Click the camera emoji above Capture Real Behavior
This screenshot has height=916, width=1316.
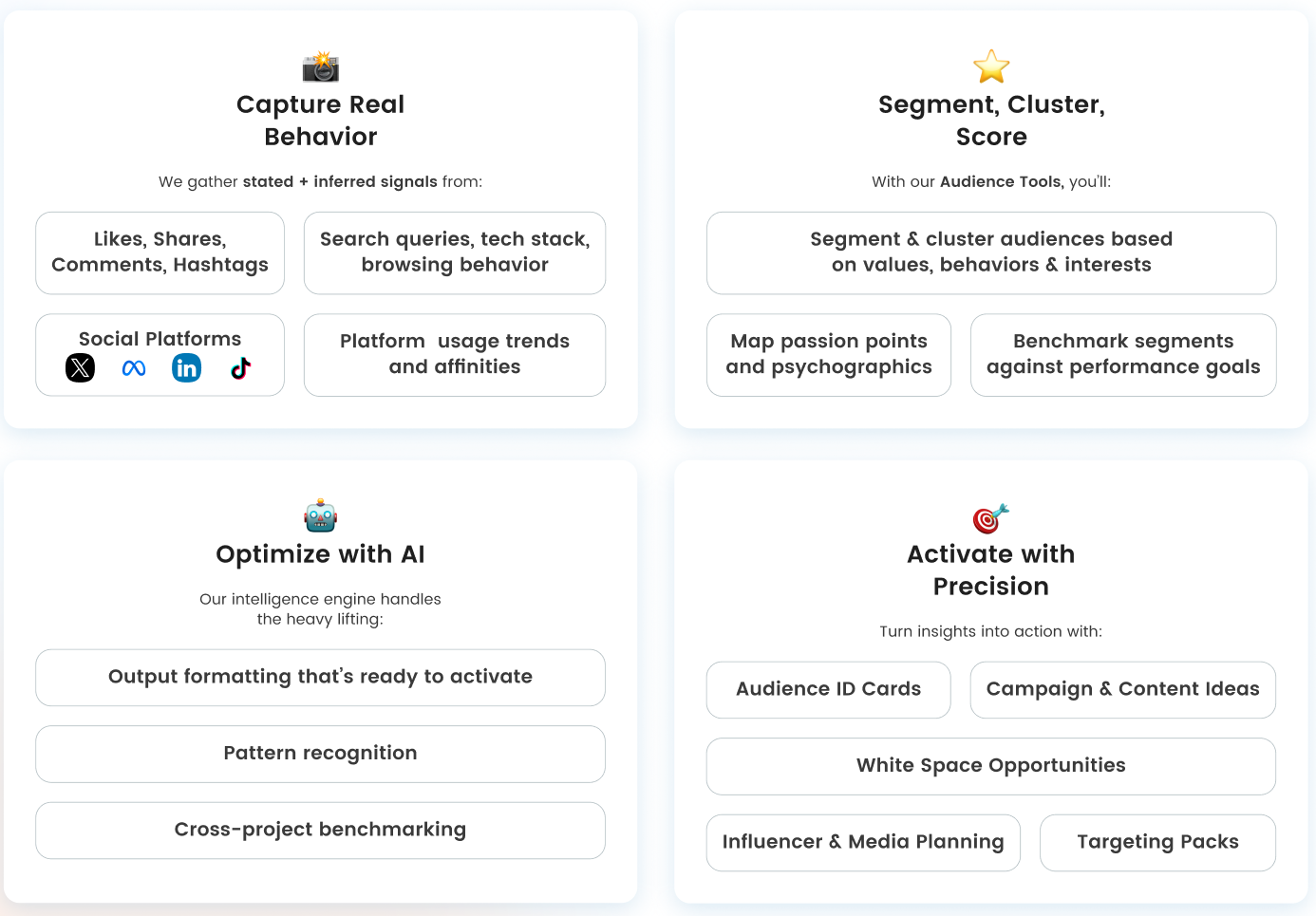[x=321, y=66]
